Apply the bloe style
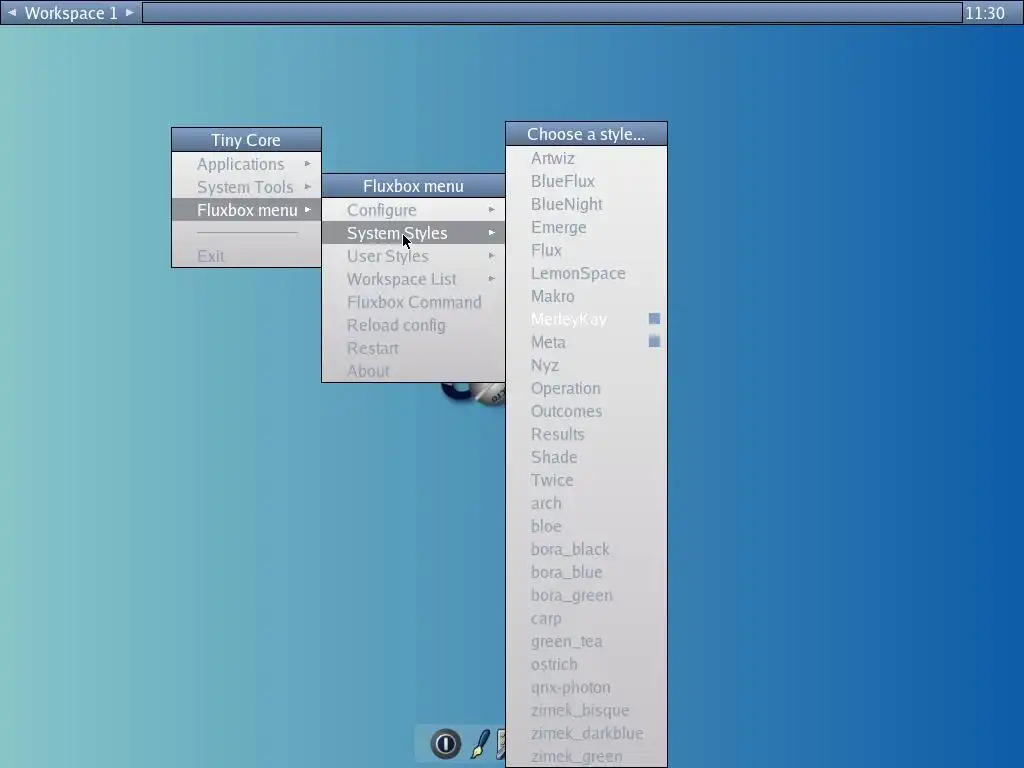 coord(586,526)
